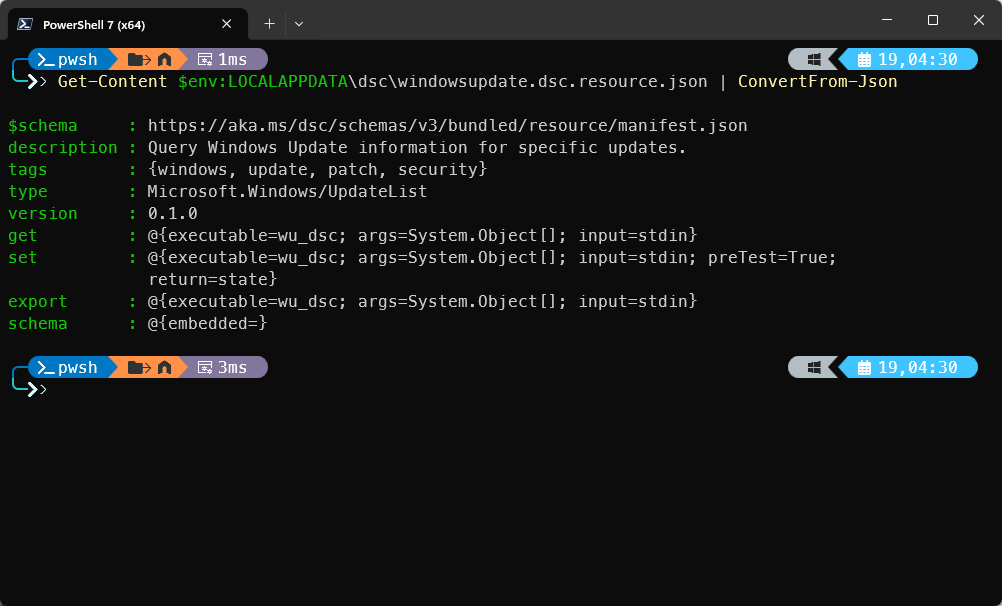The width and height of the screenshot is (1002, 606).
Task: Click the folder icon in the second prompt
Action: tap(139, 368)
